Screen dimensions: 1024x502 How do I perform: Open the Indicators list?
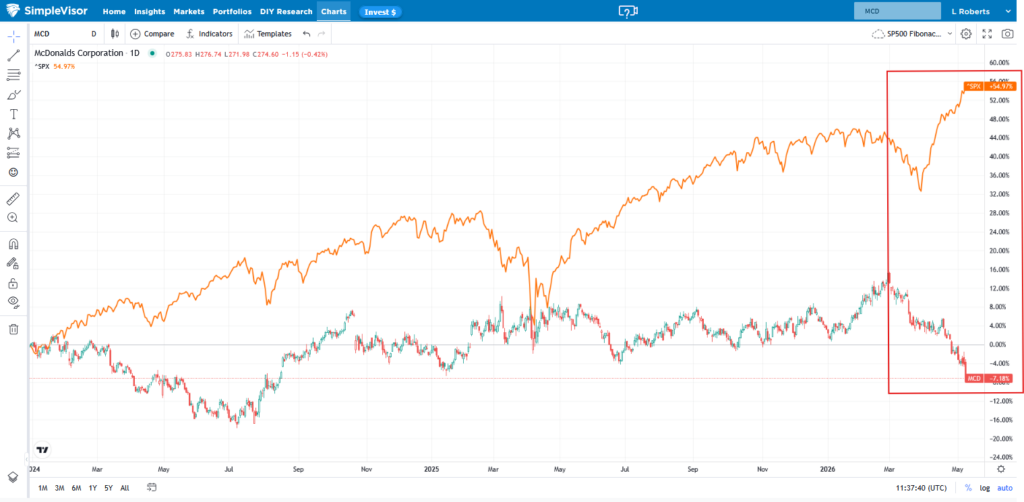coord(209,34)
